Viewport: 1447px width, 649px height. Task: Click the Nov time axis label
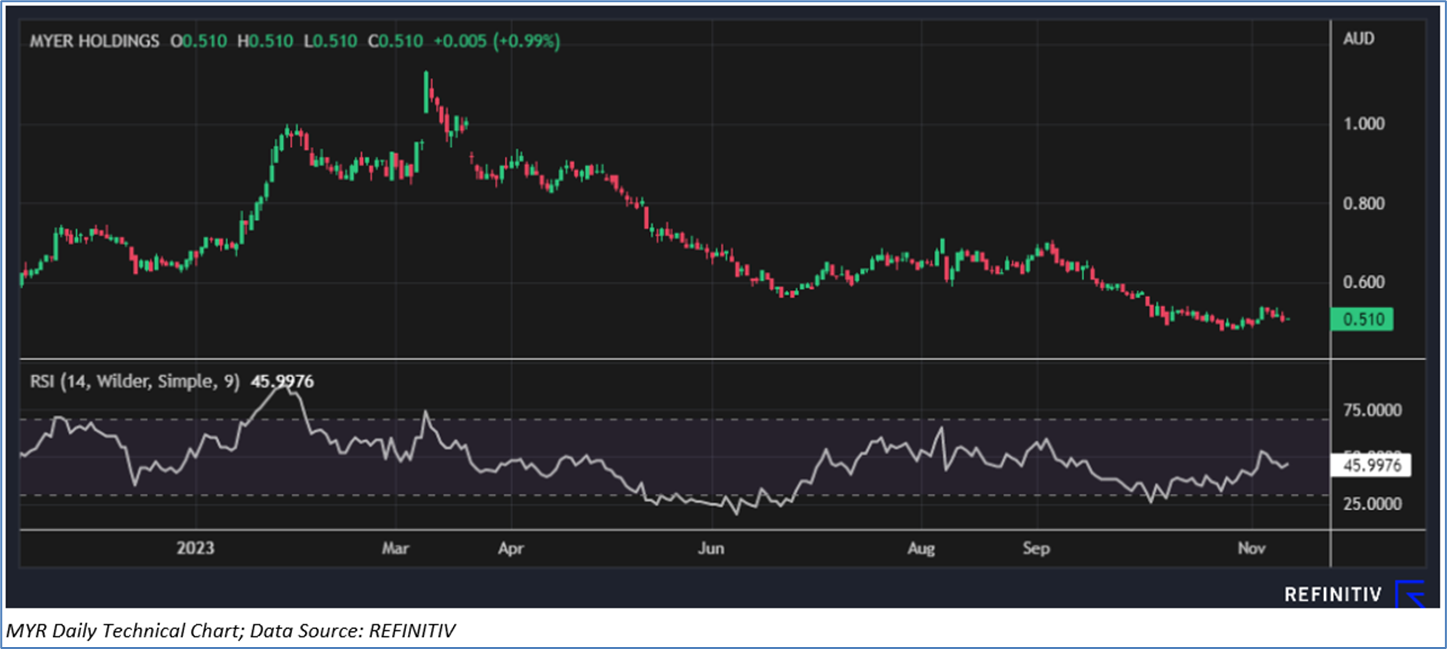(x=1251, y=549)
